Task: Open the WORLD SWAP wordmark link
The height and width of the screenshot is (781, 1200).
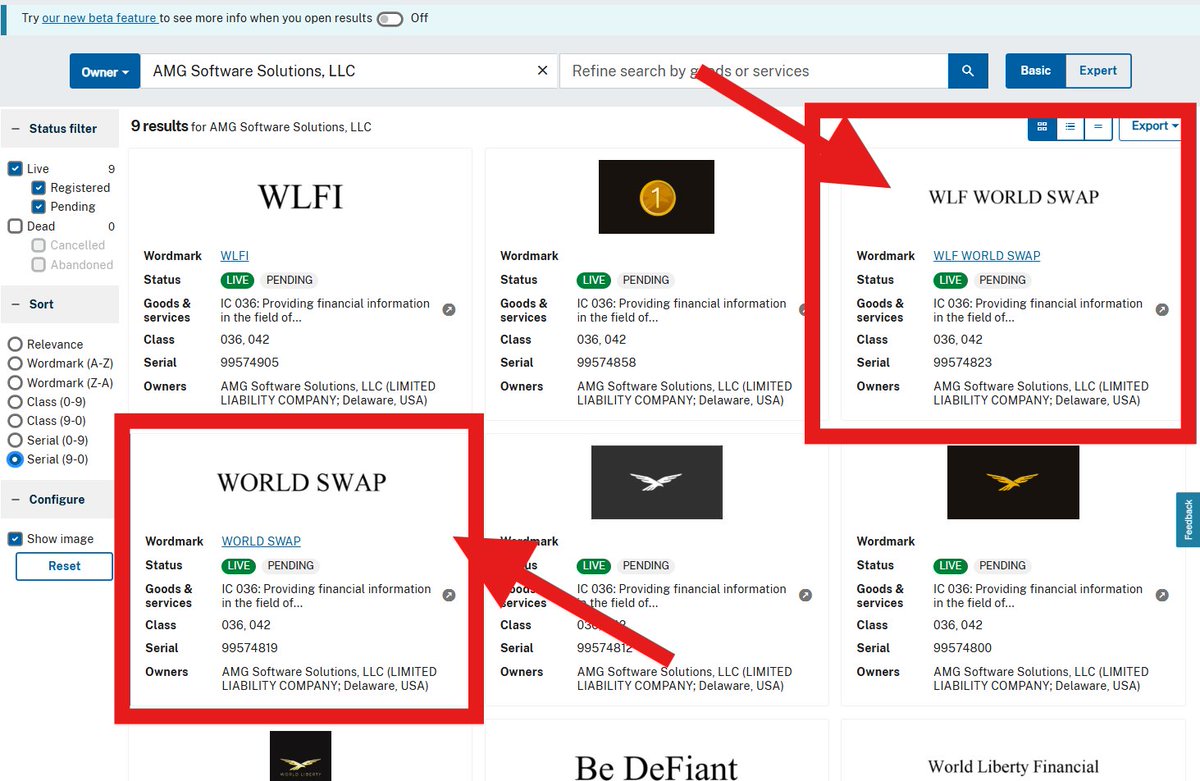Action: tap(261, 542)
